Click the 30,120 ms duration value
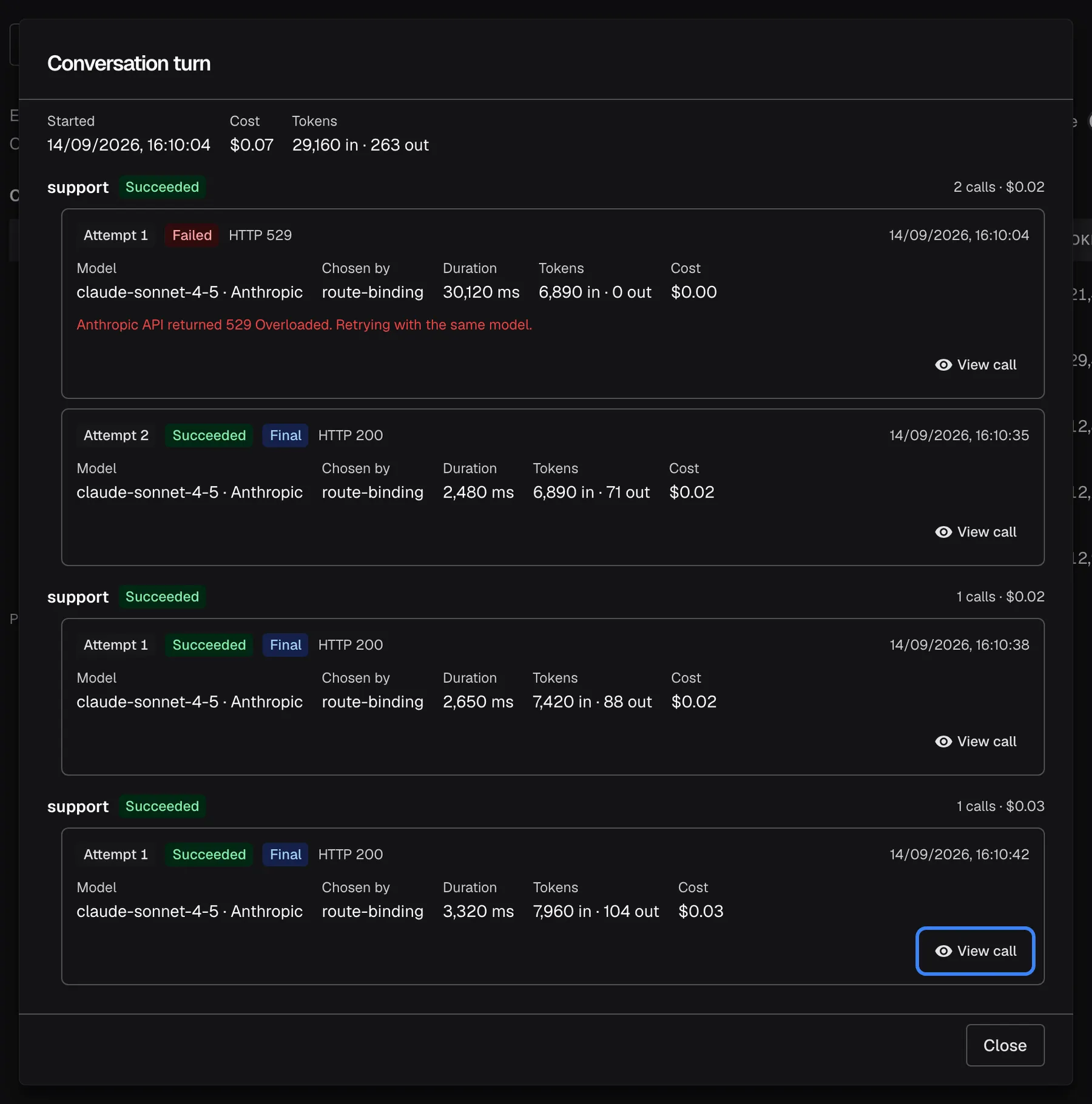The height and width of the screenshot is (1104, 1092). pyautogui.click(x=481, y=292)
